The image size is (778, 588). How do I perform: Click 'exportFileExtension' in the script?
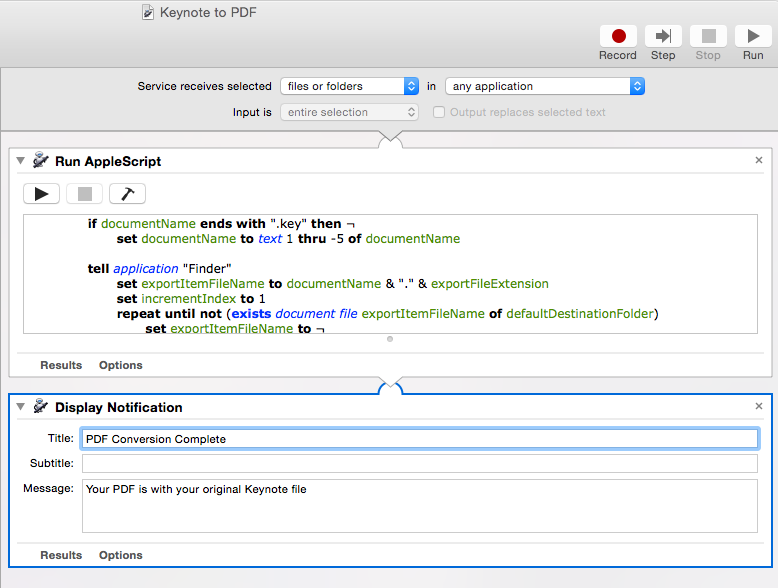(x=490, y=284)
